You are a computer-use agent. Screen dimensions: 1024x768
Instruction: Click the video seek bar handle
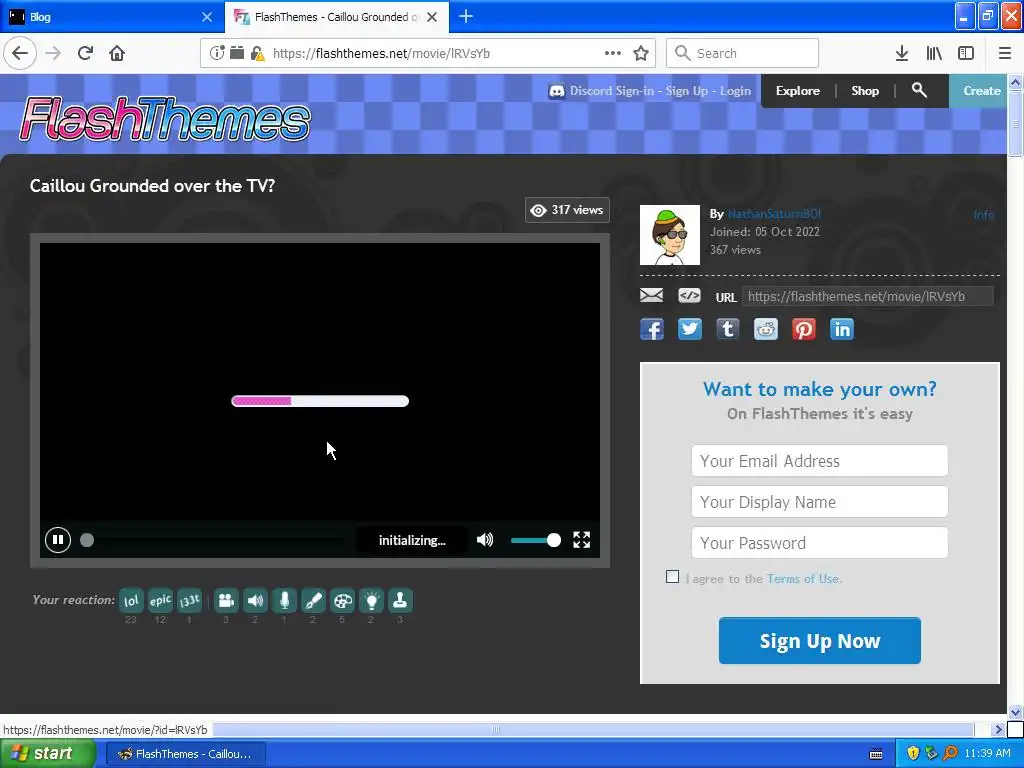87,540
